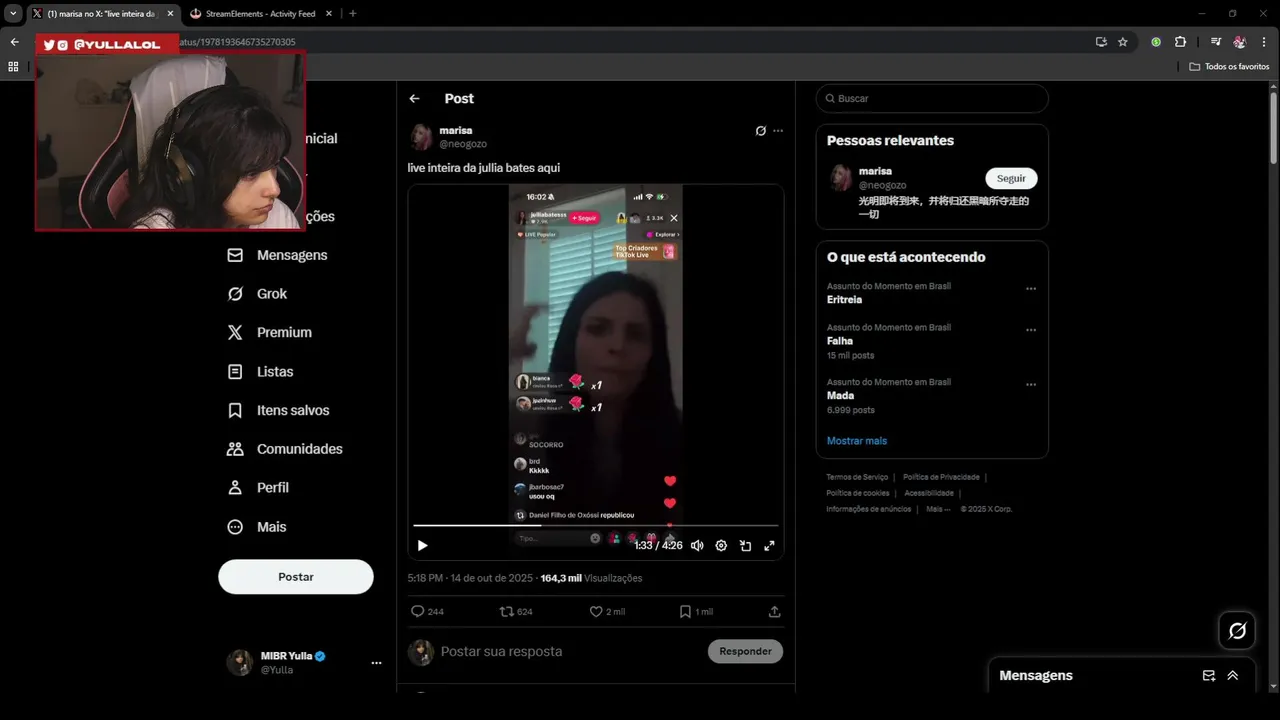
Task: Switch the video to fullscreen
Action: (769, 546)
